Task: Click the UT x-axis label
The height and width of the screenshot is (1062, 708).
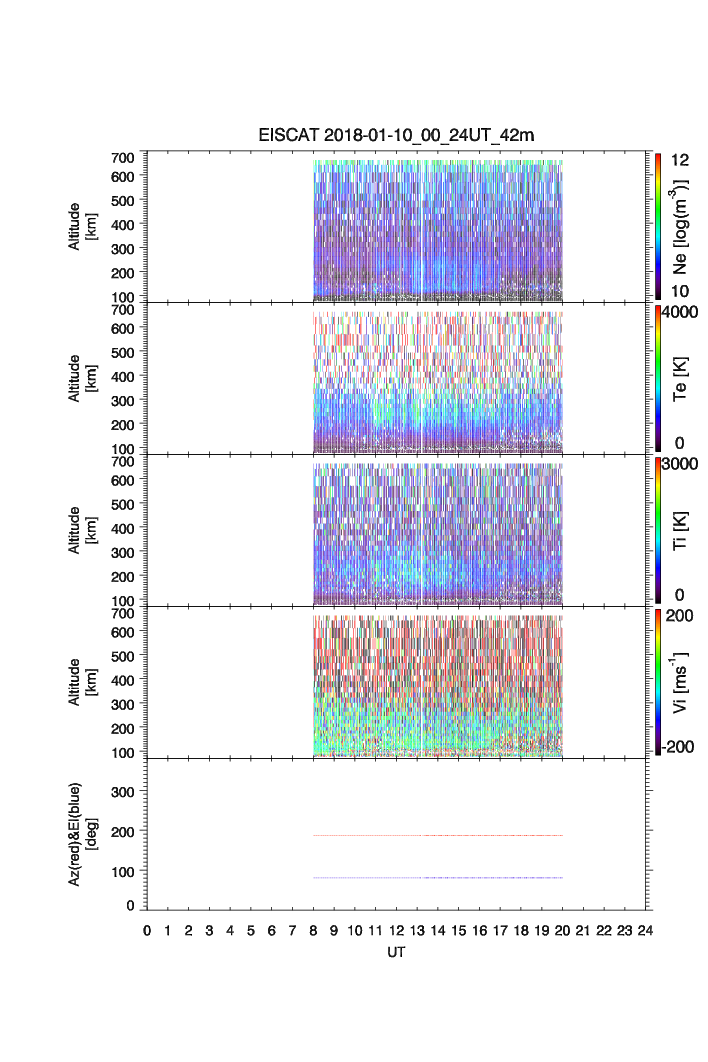Action: pos(397,952)
